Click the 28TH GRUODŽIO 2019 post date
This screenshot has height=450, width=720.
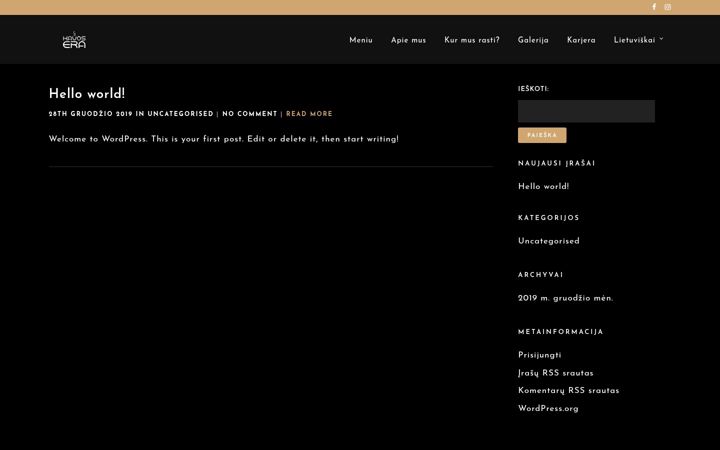(x=90, y=114)
